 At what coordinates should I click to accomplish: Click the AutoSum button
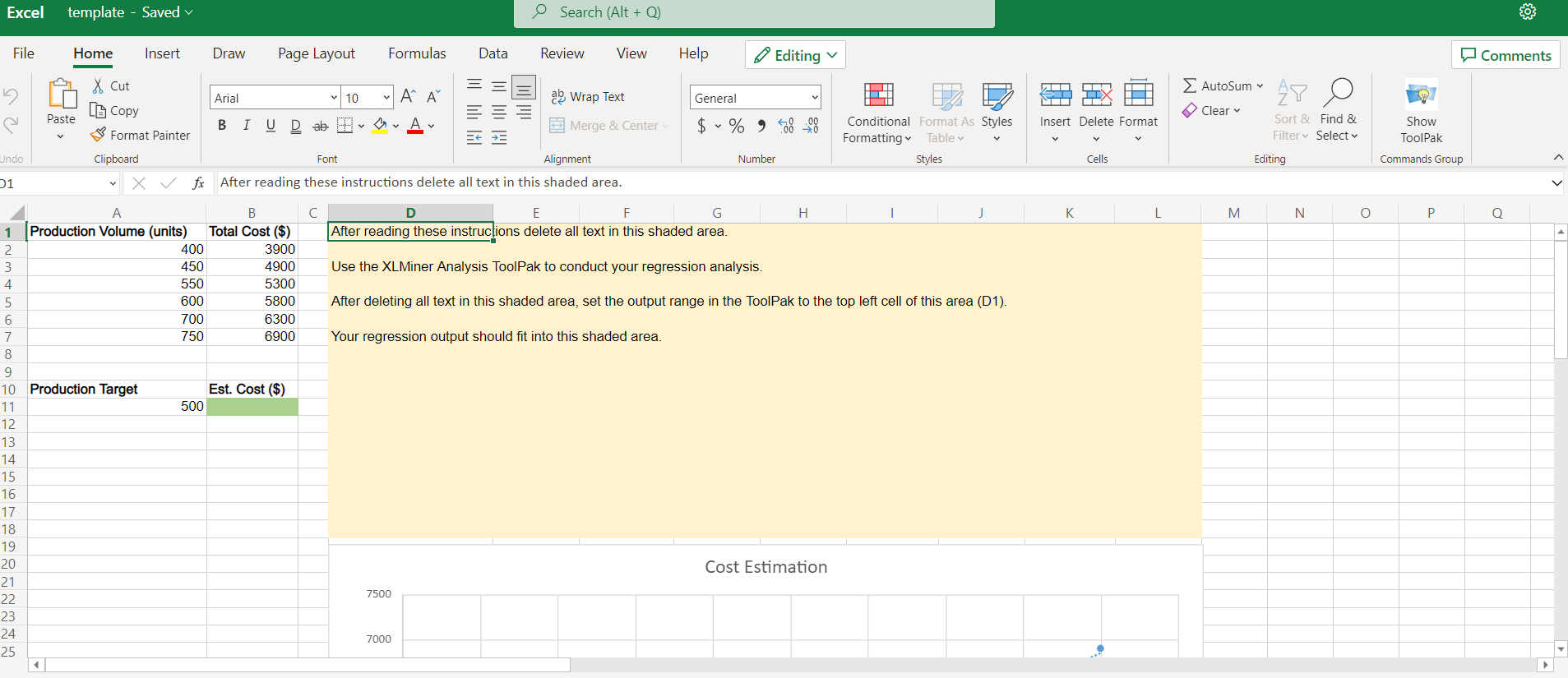(1217, 85)
